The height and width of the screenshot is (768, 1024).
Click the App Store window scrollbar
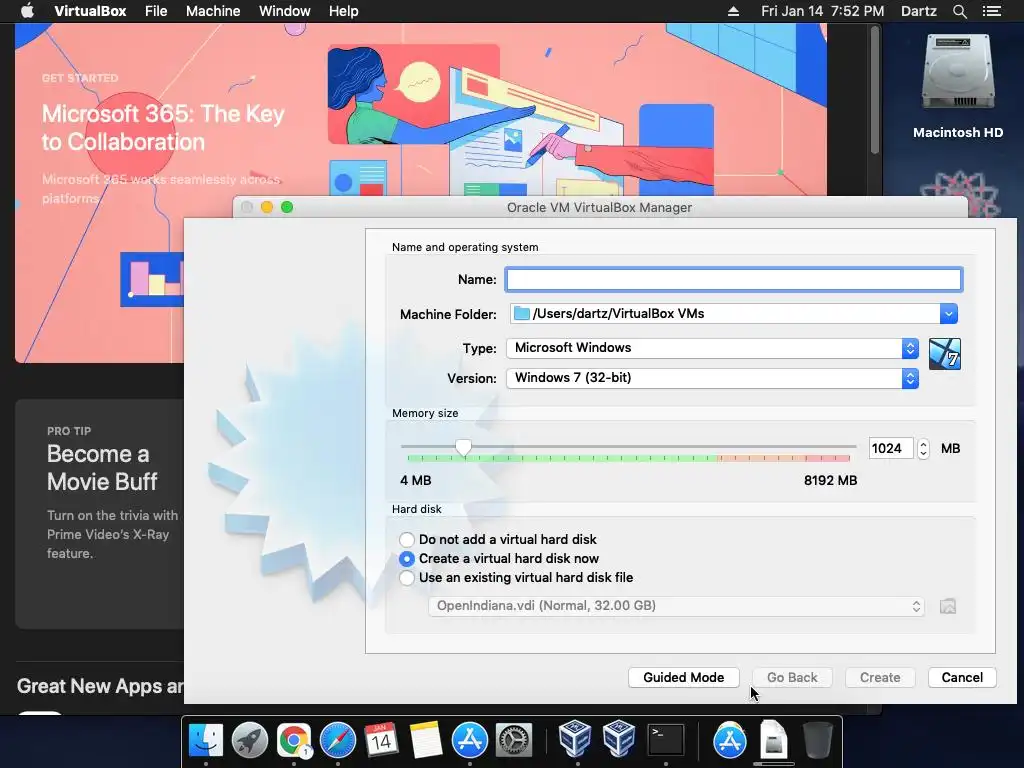click(x=875, y=90)
